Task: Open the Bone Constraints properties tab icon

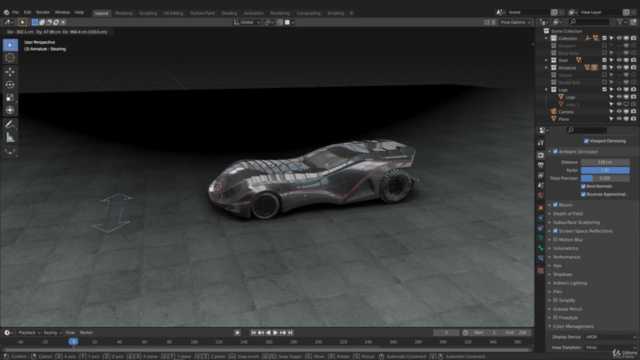Action: (541, 258)
